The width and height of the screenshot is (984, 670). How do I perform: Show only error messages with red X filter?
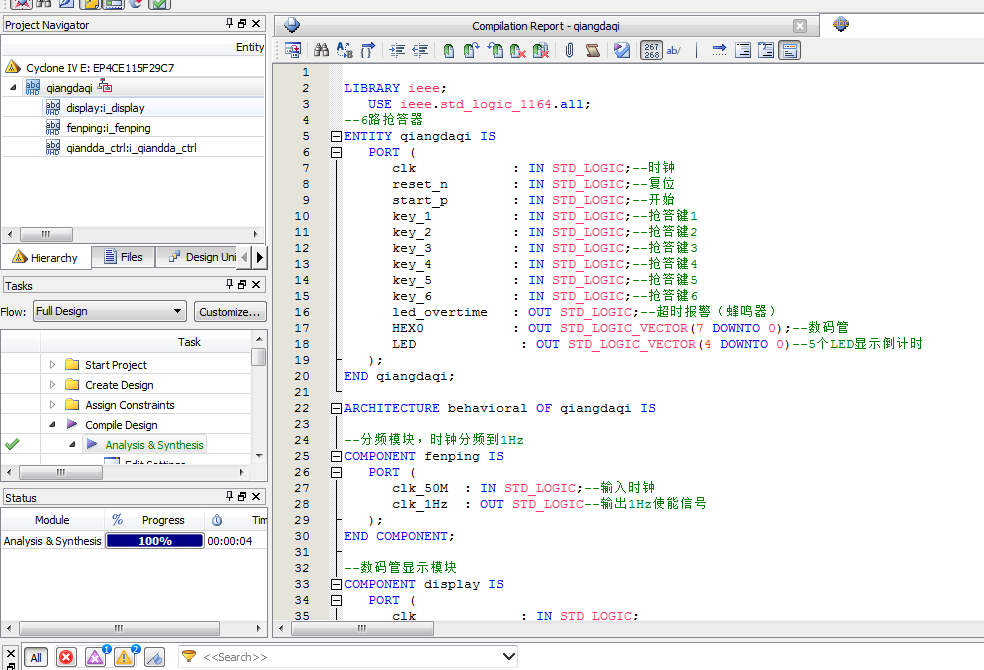point(66,657)
